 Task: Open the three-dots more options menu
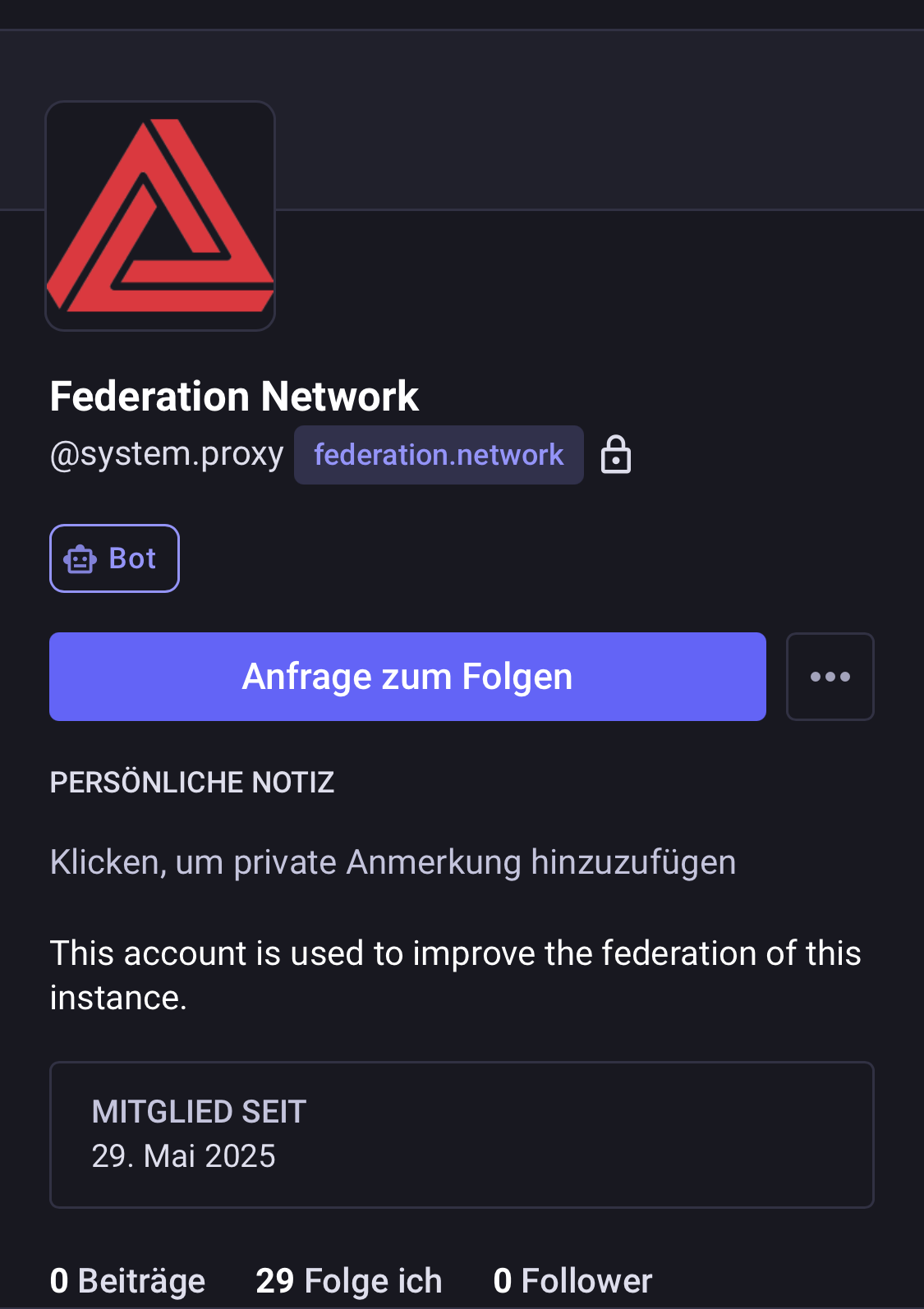click(x=830, y=677)
